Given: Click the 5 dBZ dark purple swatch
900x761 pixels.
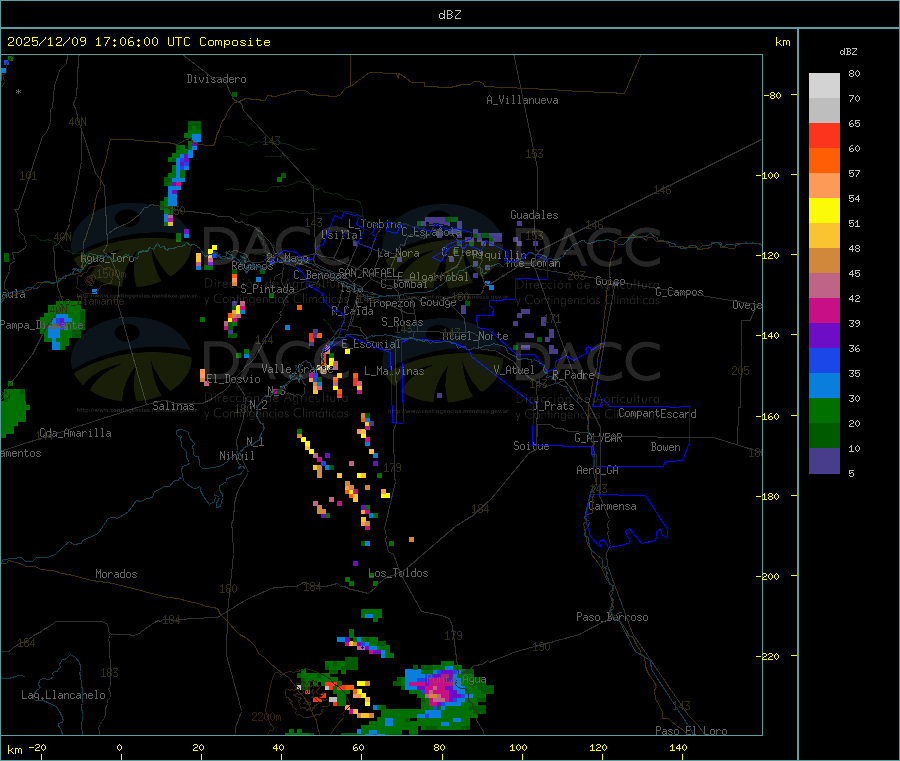Looking at the screenshot, I should [x=824, y=461].
